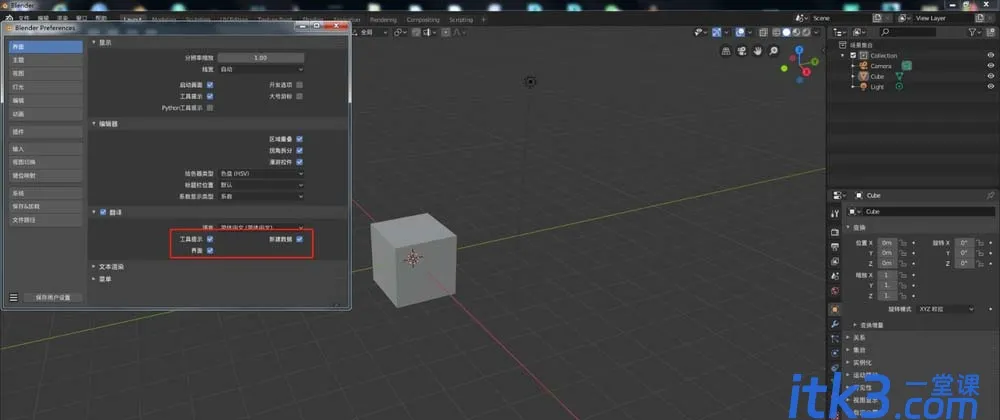Image resolution: width=1000 pixels, height=420 pixels.
Task: Toggle Python工具提示 checkbox
Action: point(210,108)
